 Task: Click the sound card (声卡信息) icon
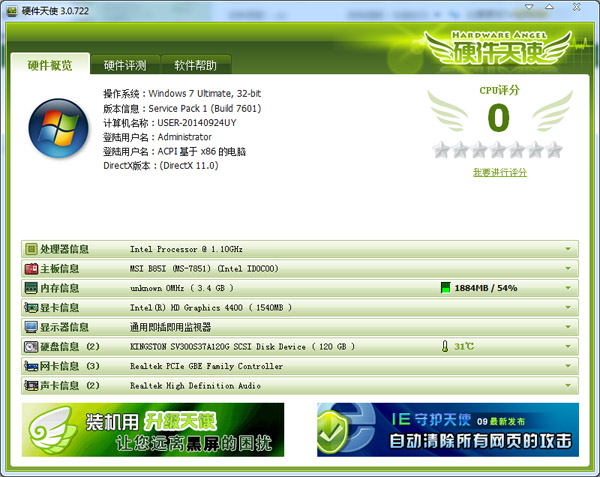(31, 386)
